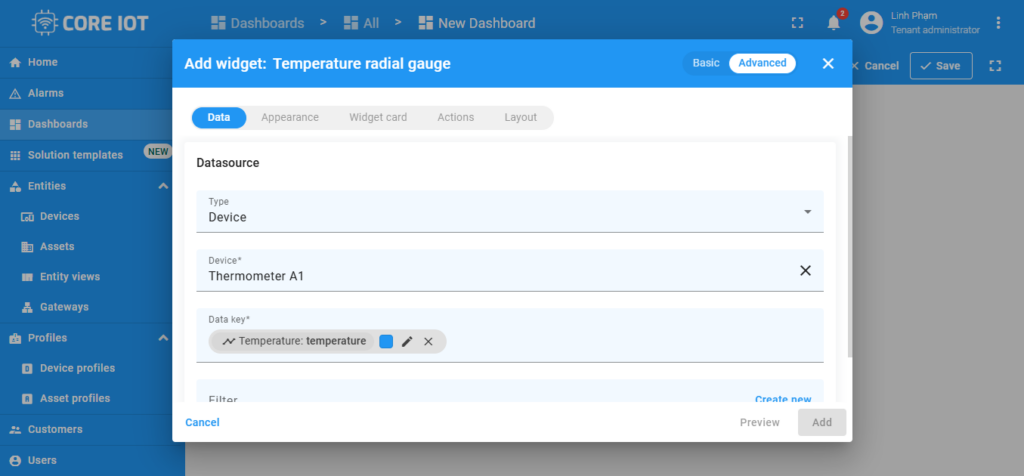
Task: Open the blue data key color swatch
Action: click(x=386, y=342)
